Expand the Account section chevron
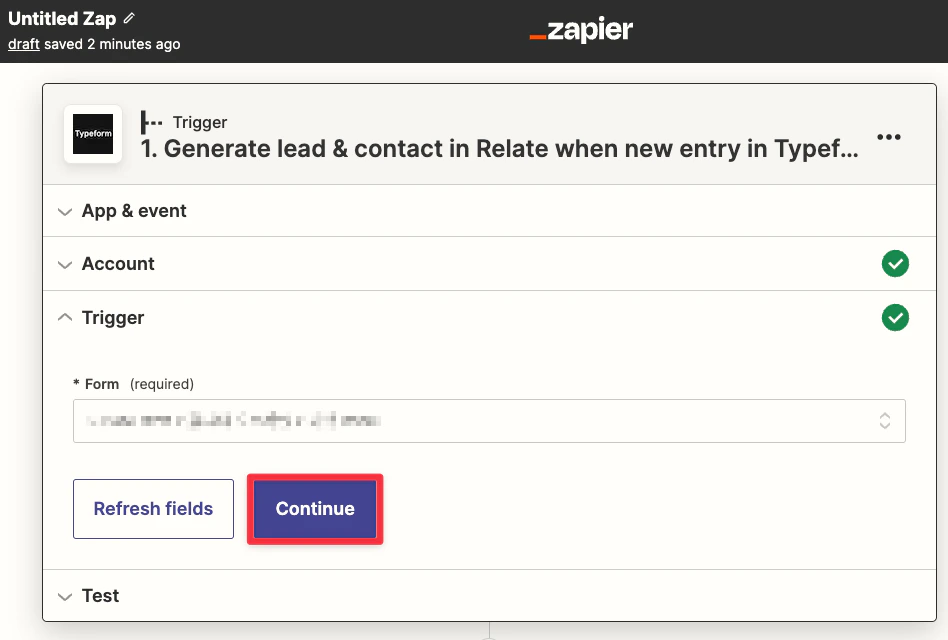The height and width of the screenshot is (640, 948). click(x=65, y=265)
